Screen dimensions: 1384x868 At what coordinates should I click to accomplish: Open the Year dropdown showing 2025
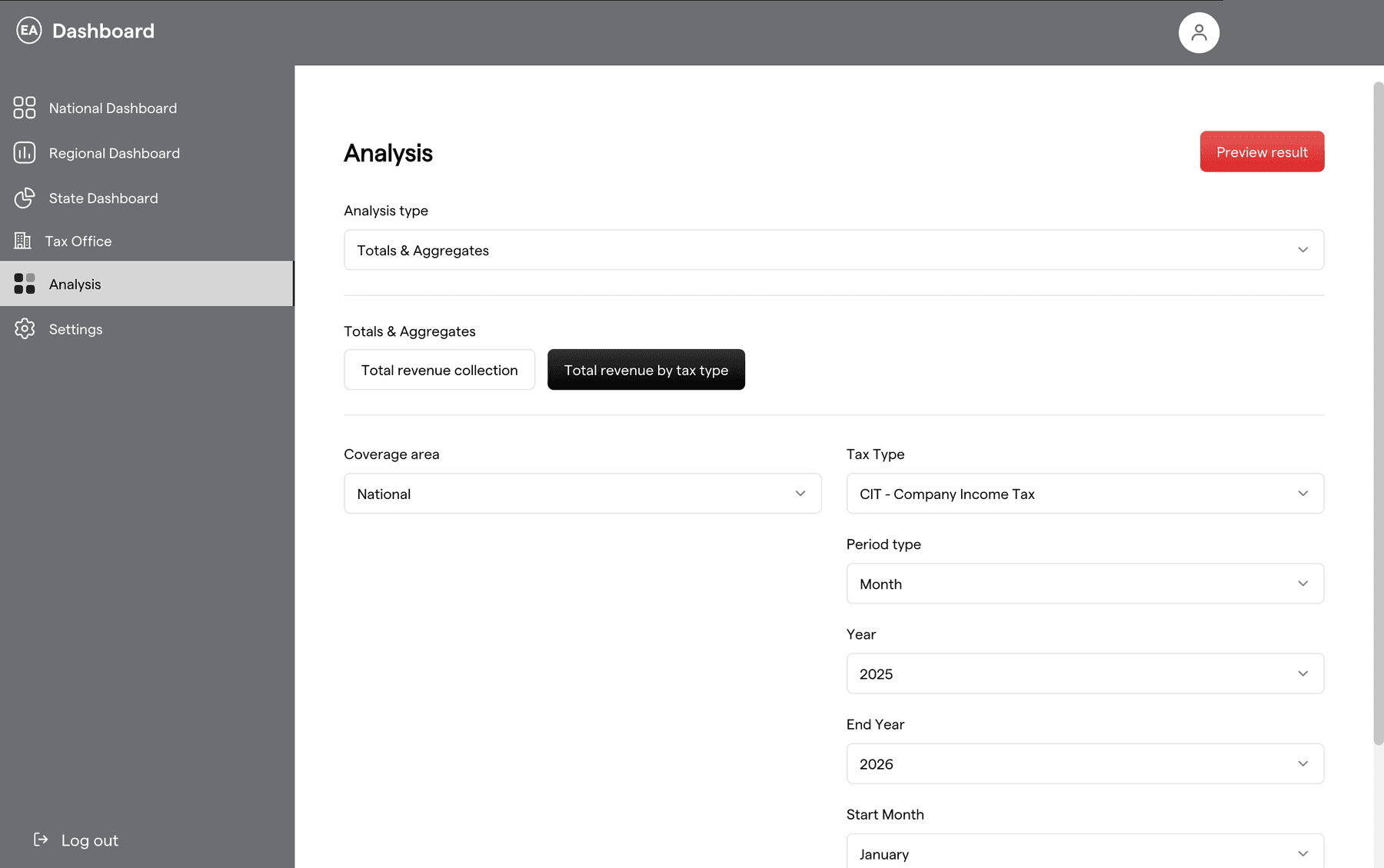pos(1085,673)
